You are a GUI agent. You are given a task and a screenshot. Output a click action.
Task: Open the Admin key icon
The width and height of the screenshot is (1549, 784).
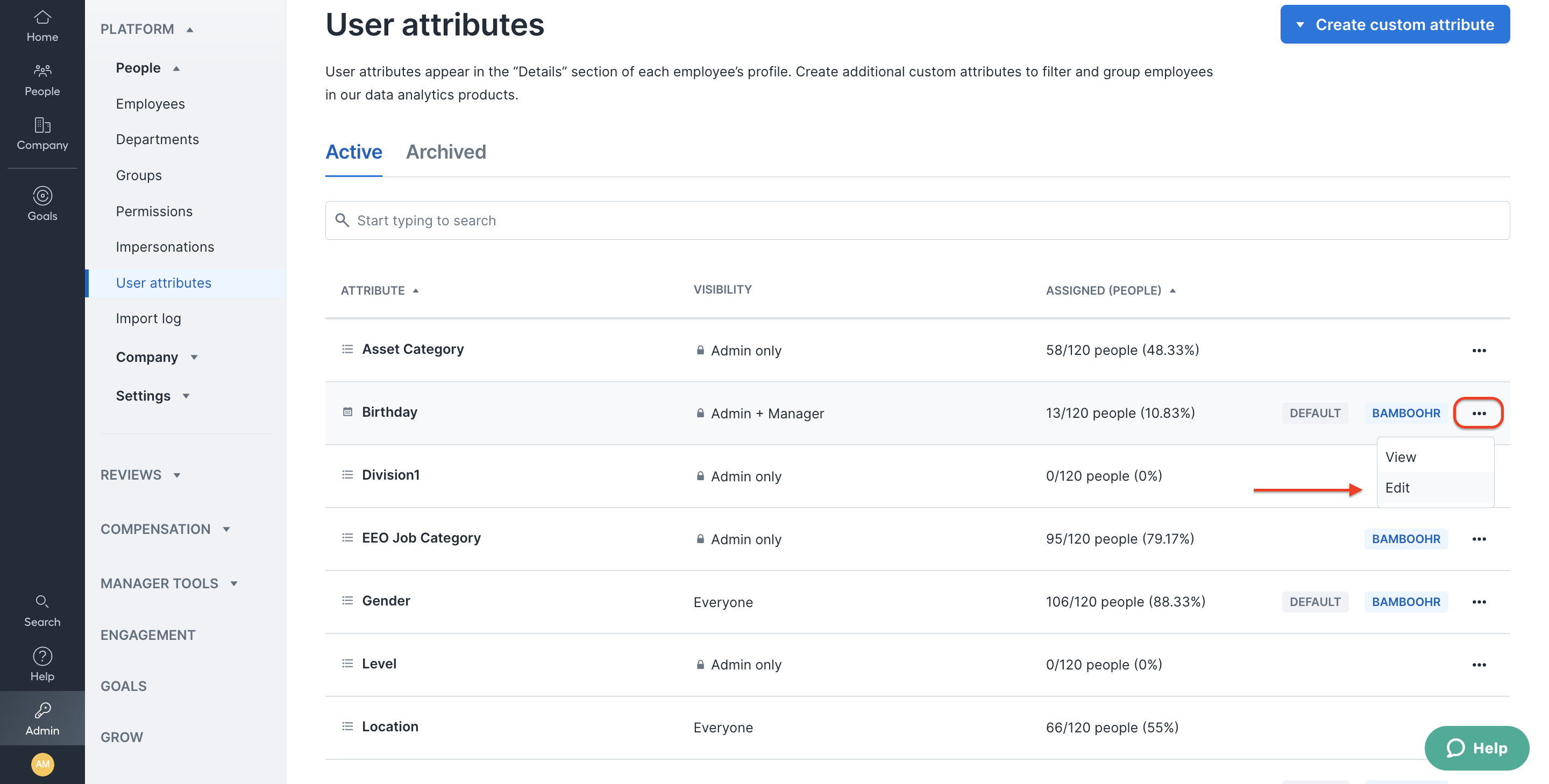42,710
